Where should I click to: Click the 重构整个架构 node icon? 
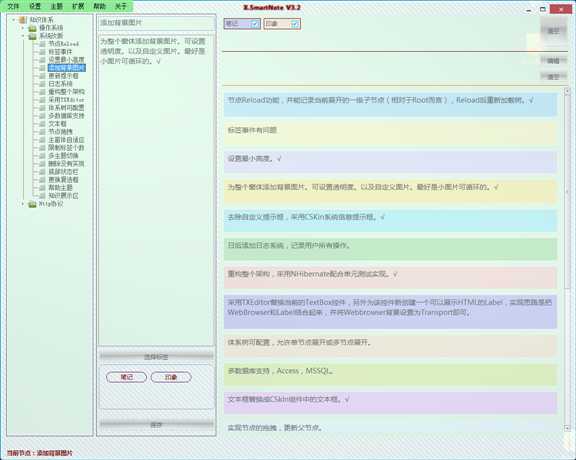(42, 92)
